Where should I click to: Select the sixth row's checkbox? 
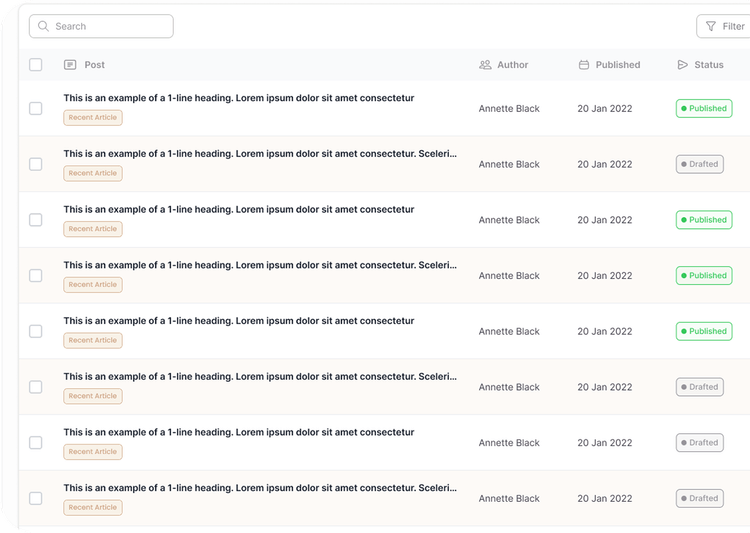pyautogui.click(x=36, y=387)
